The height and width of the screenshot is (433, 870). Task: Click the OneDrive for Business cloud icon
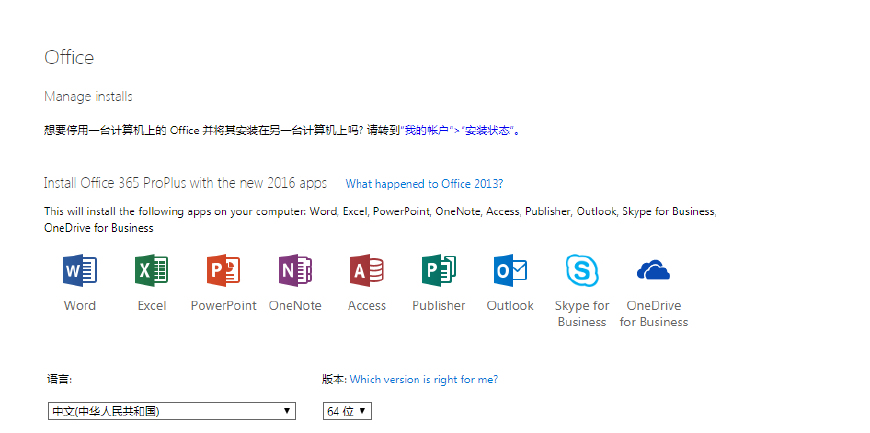tap(654, 270)
